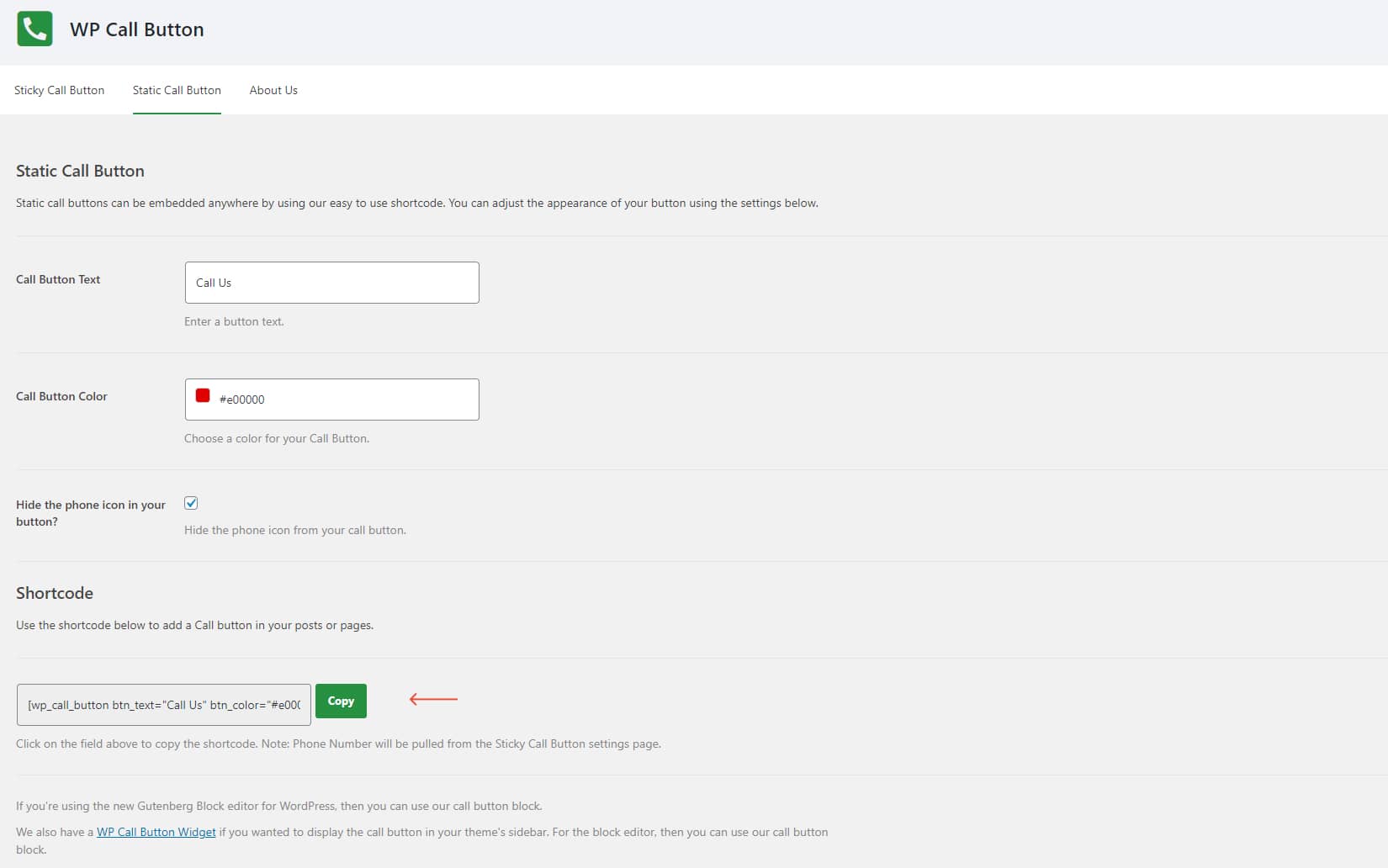1388x868 pixels.
Task: Click the Static Call Button page heading
Action: (x=79, y=171)
